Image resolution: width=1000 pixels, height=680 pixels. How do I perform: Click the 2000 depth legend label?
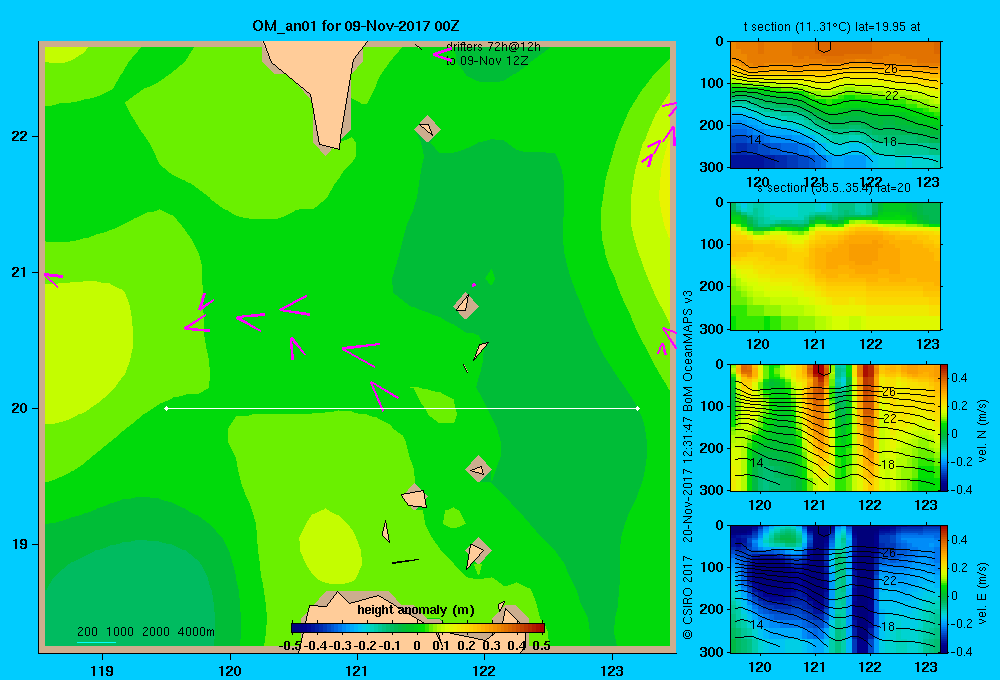click(x=156, y=632)
